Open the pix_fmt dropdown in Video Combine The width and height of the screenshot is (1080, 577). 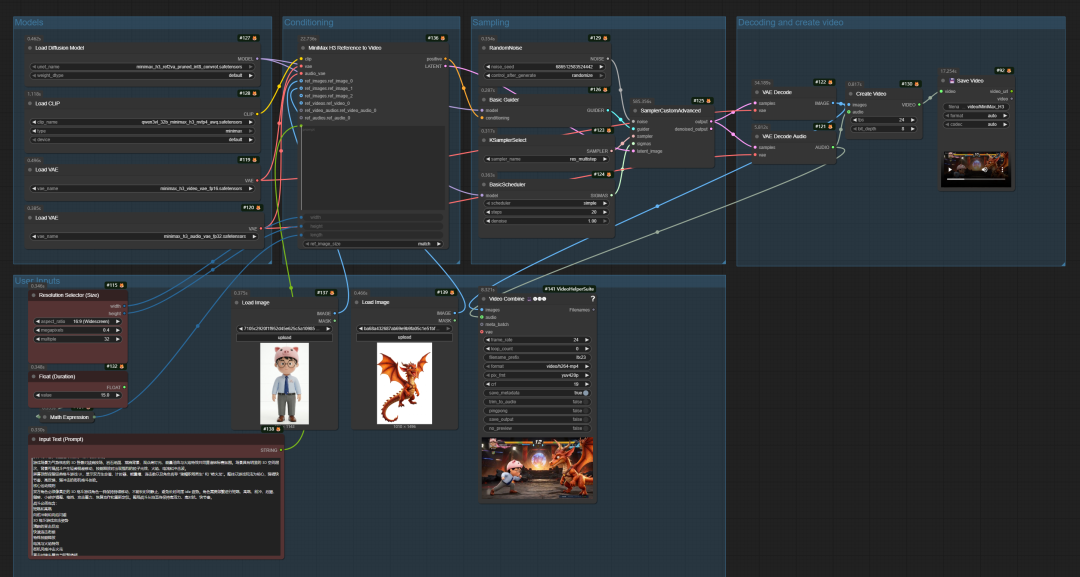[x=537, y=375]
